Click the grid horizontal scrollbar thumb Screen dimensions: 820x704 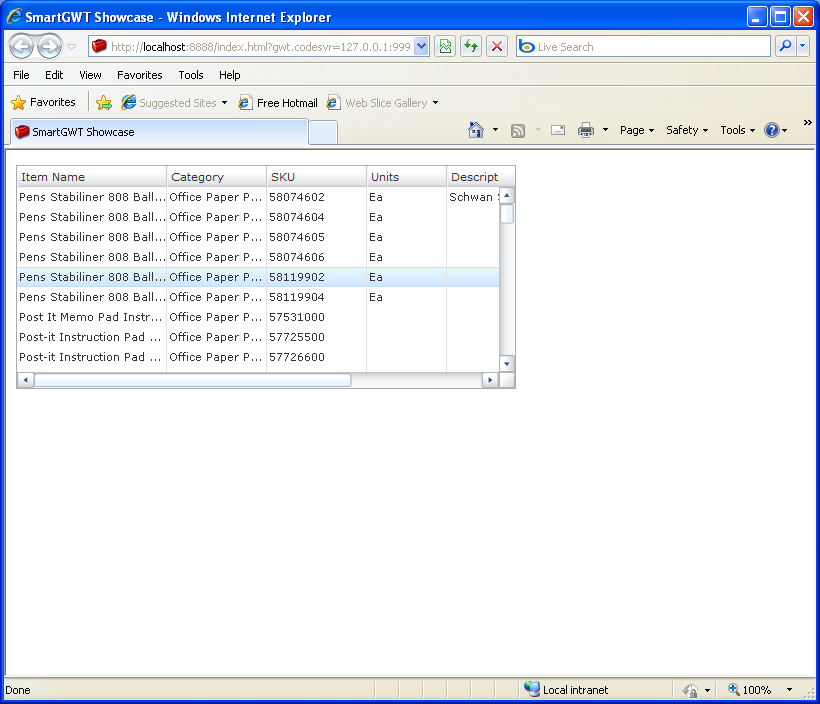(192, 380)
